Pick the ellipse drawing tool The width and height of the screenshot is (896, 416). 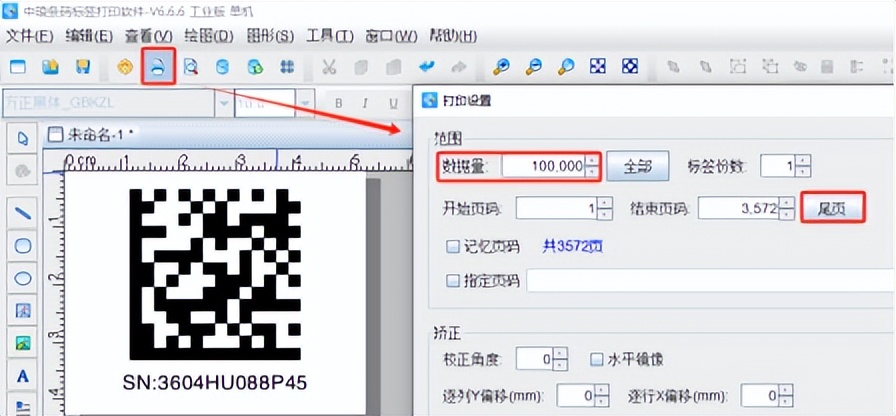pyautogui.click(x=22, y=279)
